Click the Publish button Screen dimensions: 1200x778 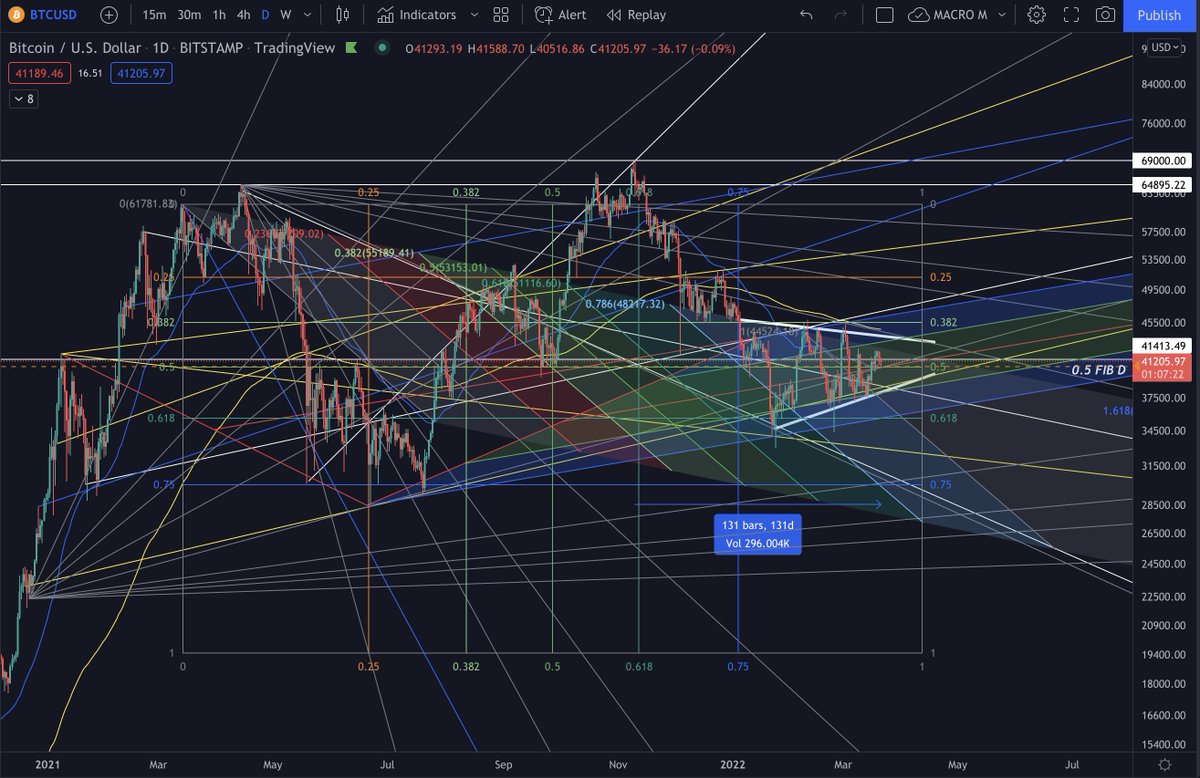click(1159, 15)
